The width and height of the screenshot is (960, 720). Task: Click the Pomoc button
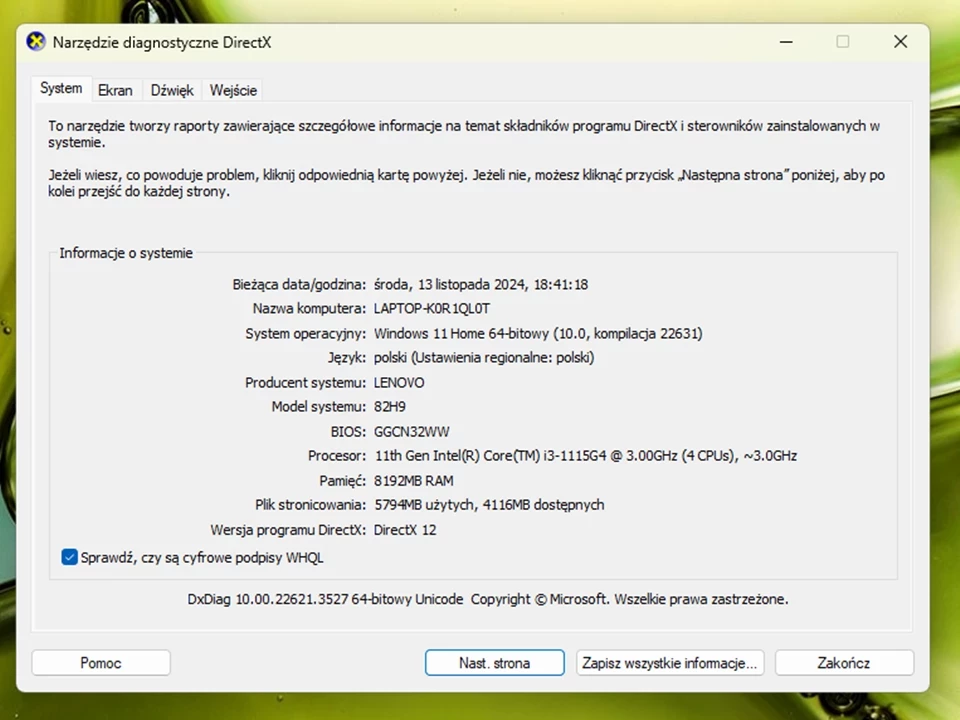(x=101, y=663)
